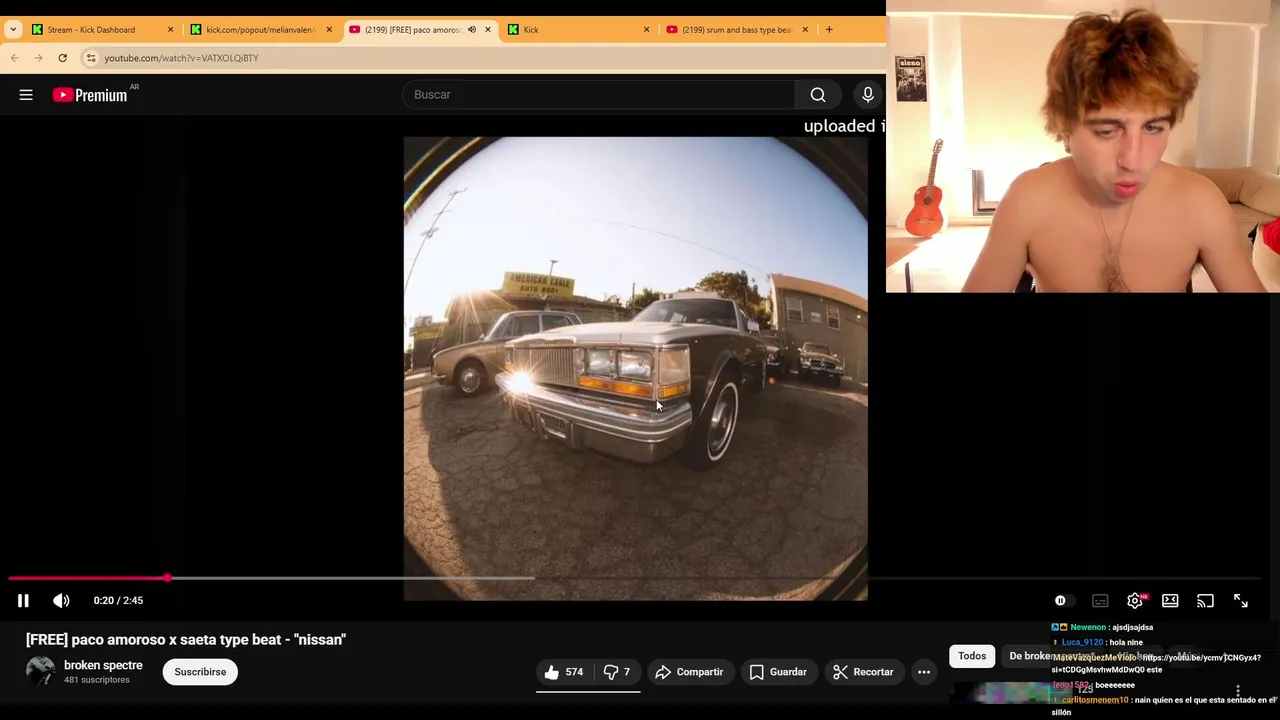
Task: Expand the tab search dropdown arrow
Action: tap(13, 30)
